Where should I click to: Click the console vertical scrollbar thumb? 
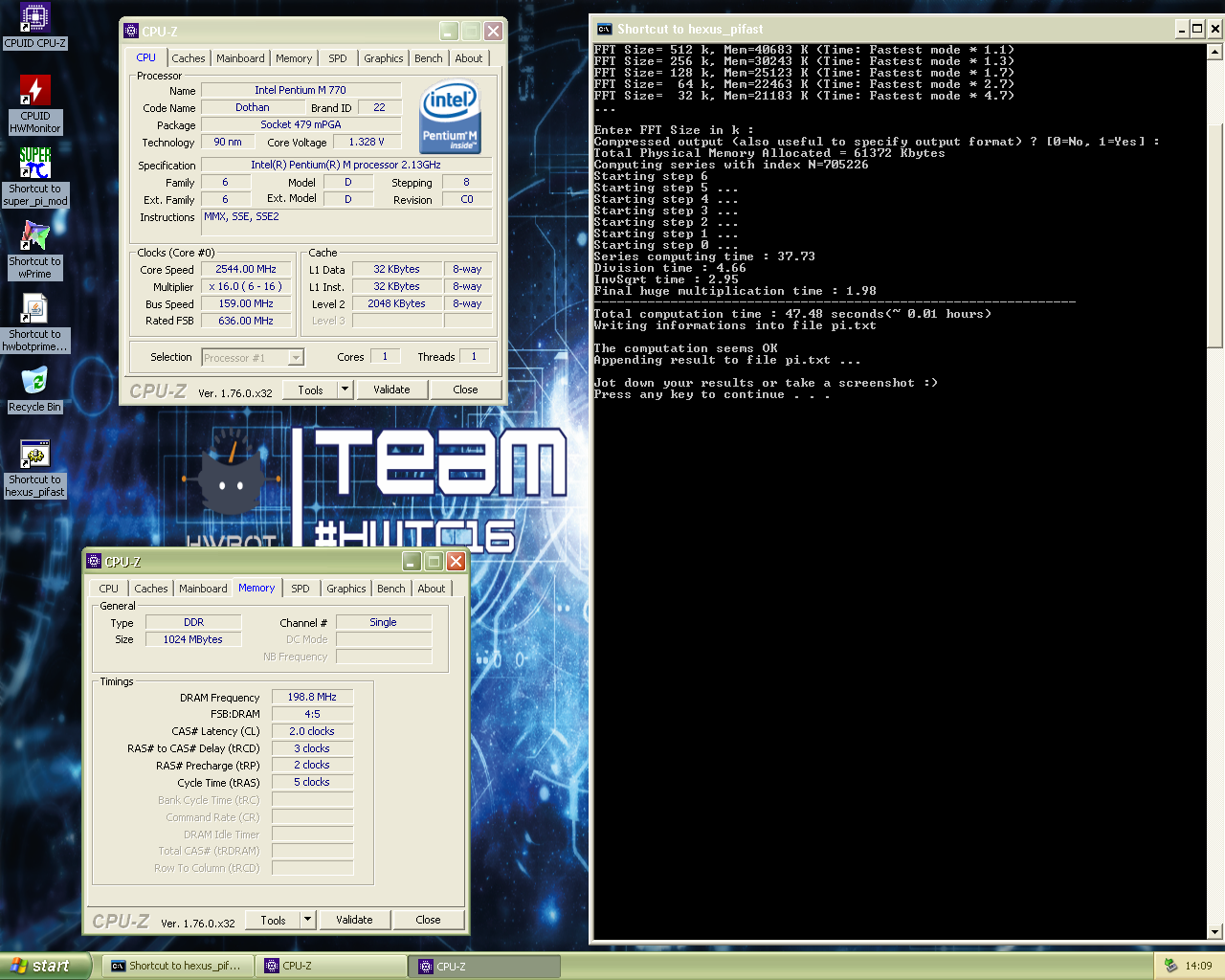click(x=1215, y=234)
